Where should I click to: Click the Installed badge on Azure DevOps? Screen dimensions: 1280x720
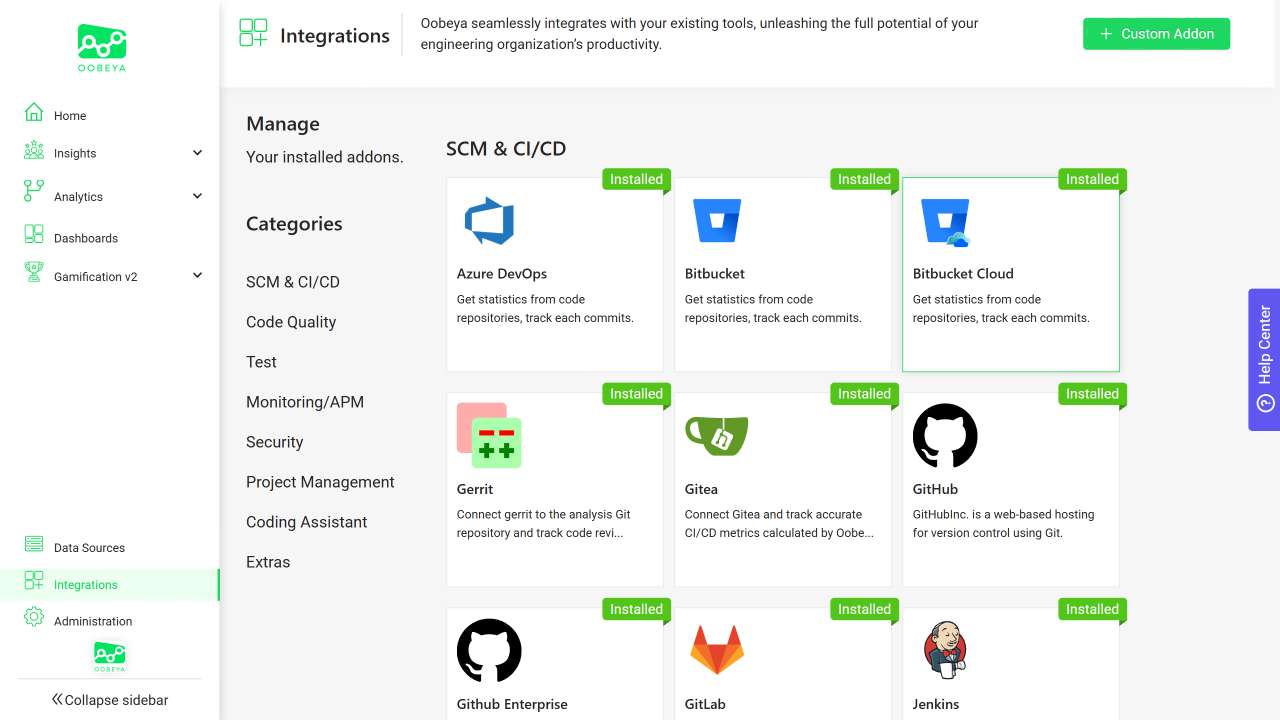coord(636,179)
